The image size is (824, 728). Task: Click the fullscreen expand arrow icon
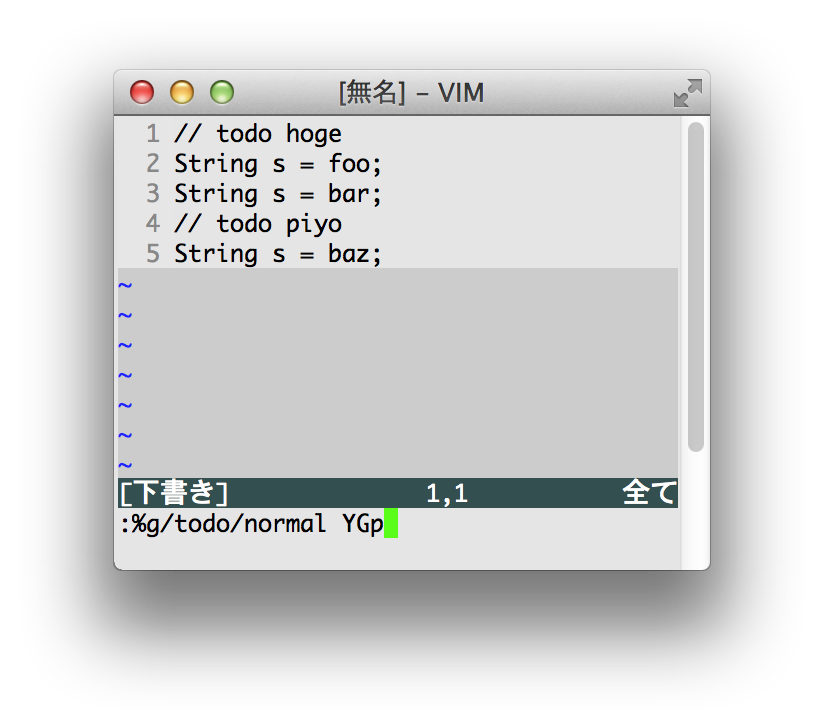tap(688, 92)
